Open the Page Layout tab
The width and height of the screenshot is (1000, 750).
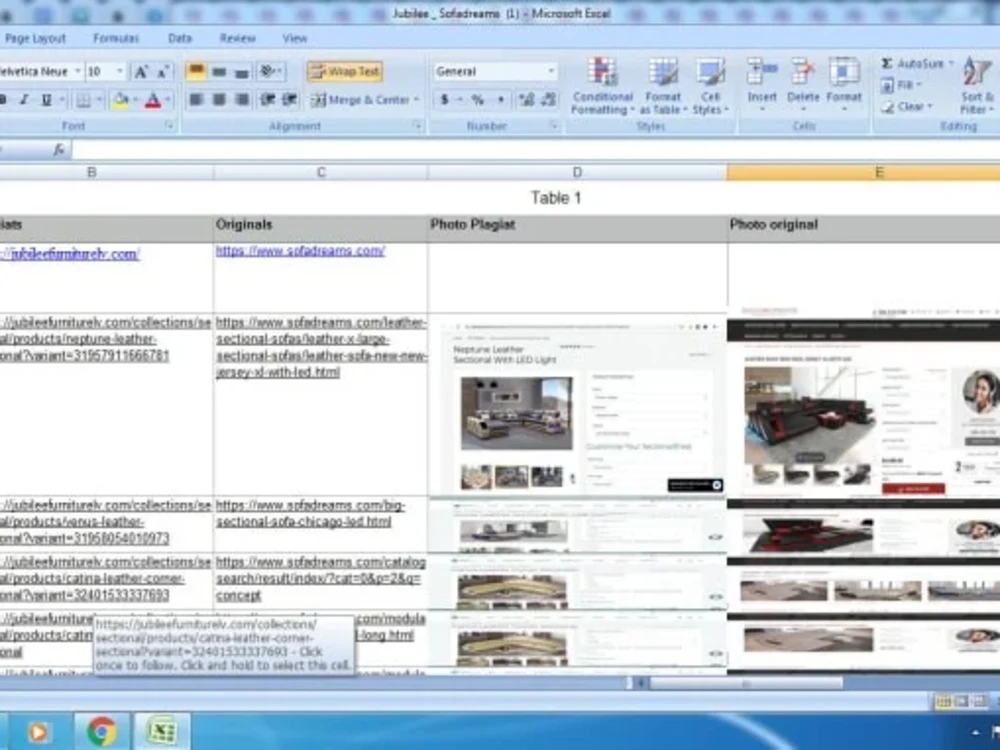tap(35, 38)
